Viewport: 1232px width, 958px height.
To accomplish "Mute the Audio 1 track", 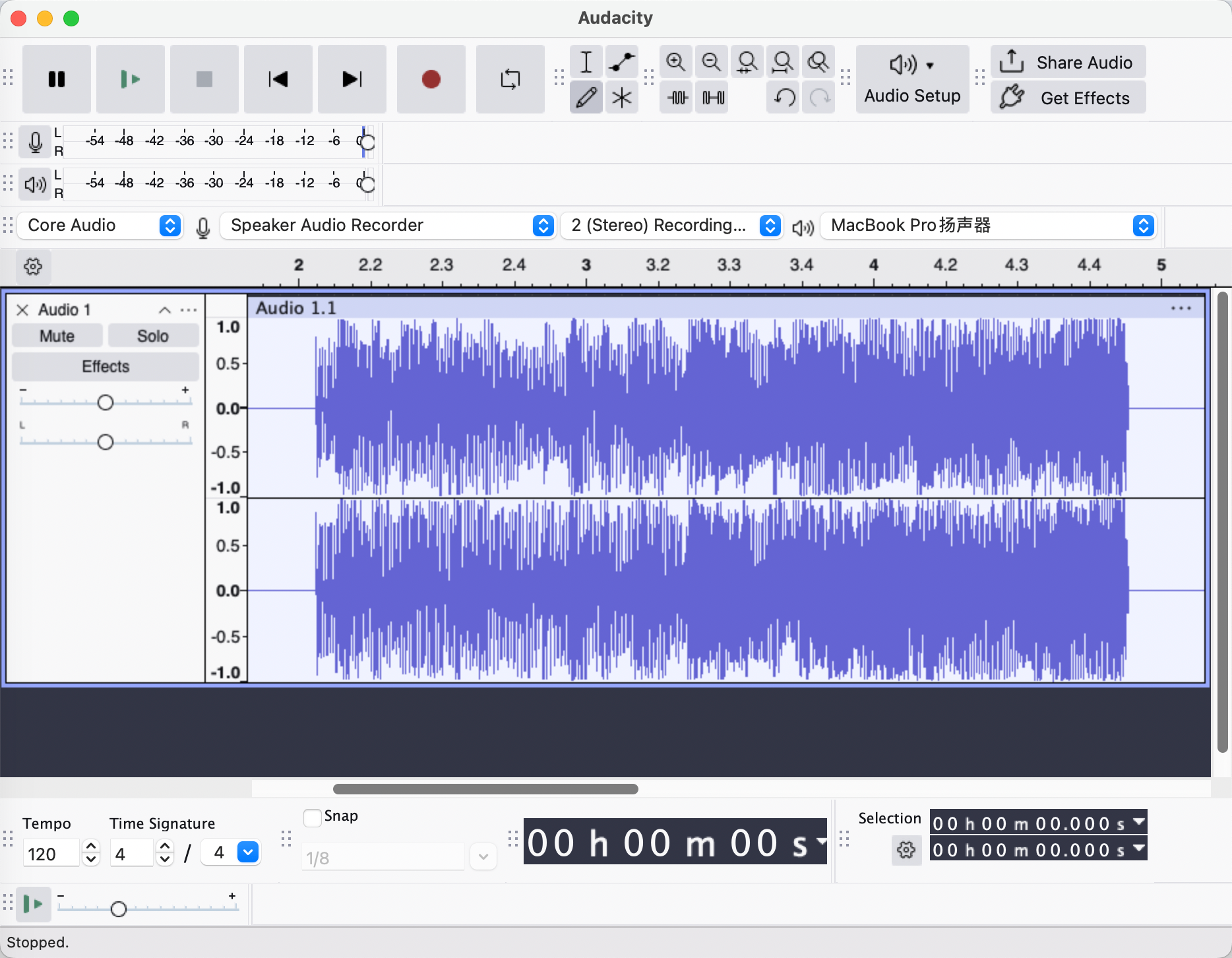I will [x=57, y=335].
